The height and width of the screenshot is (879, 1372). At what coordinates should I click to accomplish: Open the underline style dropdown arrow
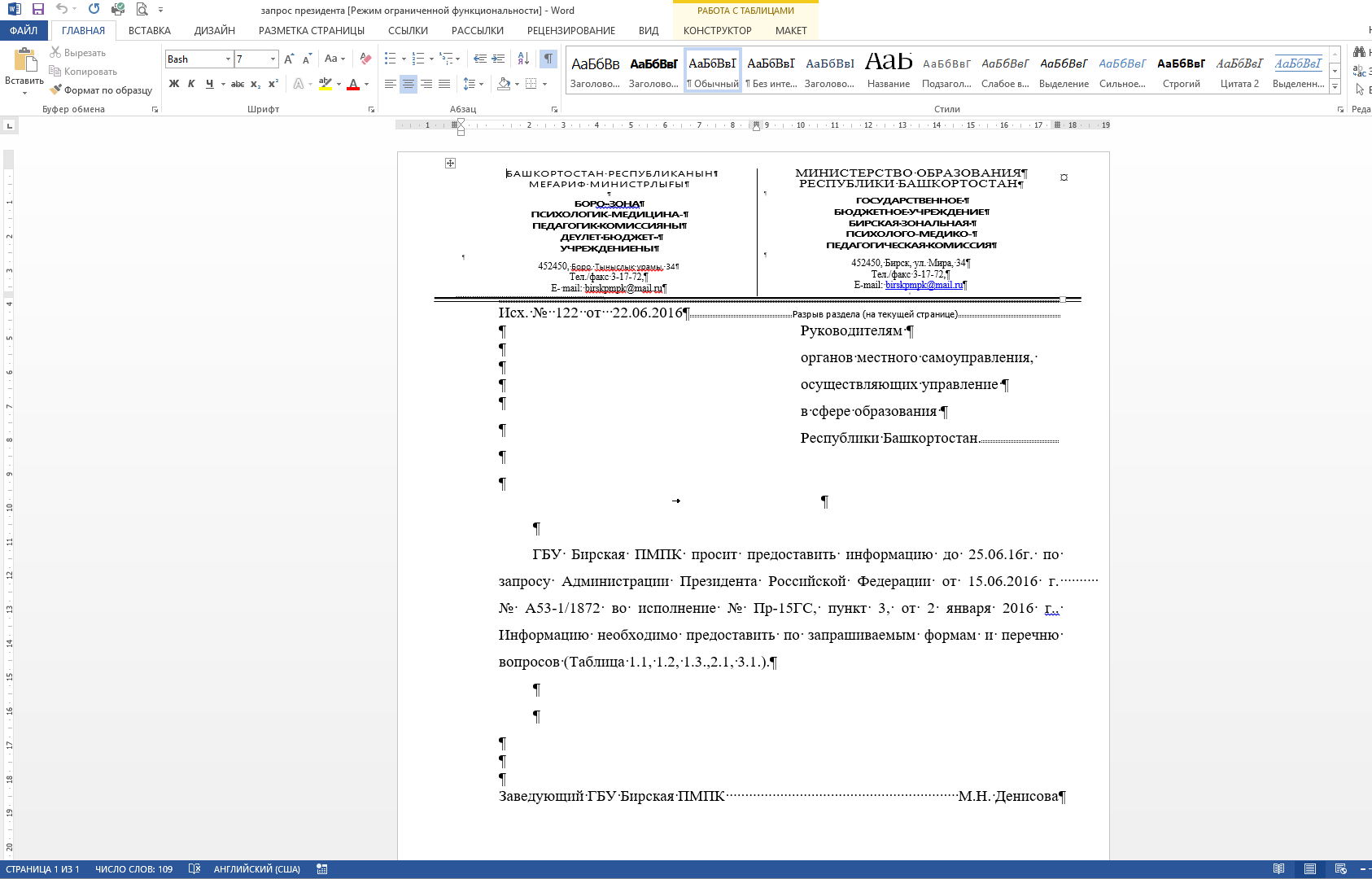coord(223,84)
